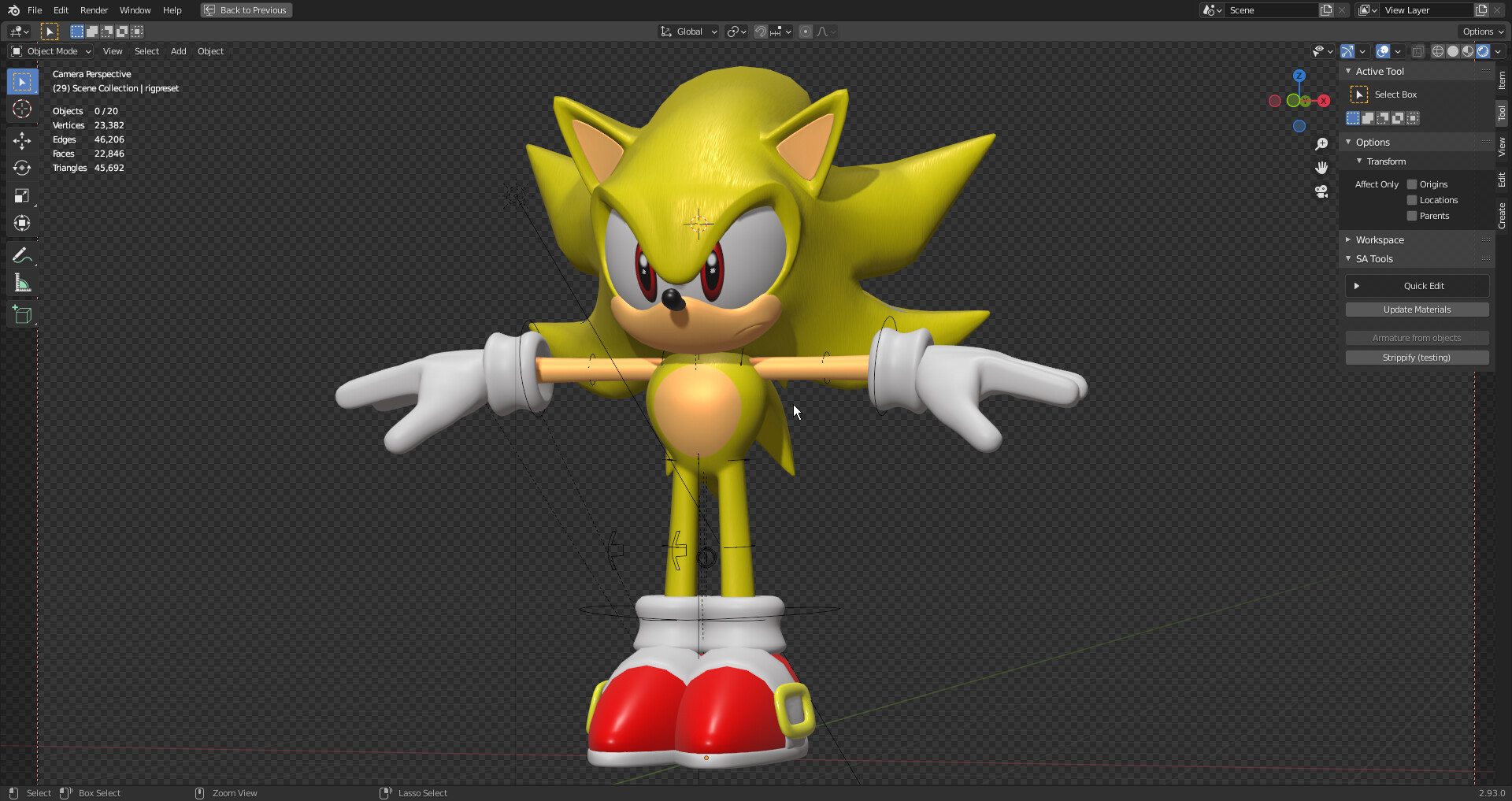The image size is (1512, 801).
Task: Open the Edit menu
Action: click(61, 10)
